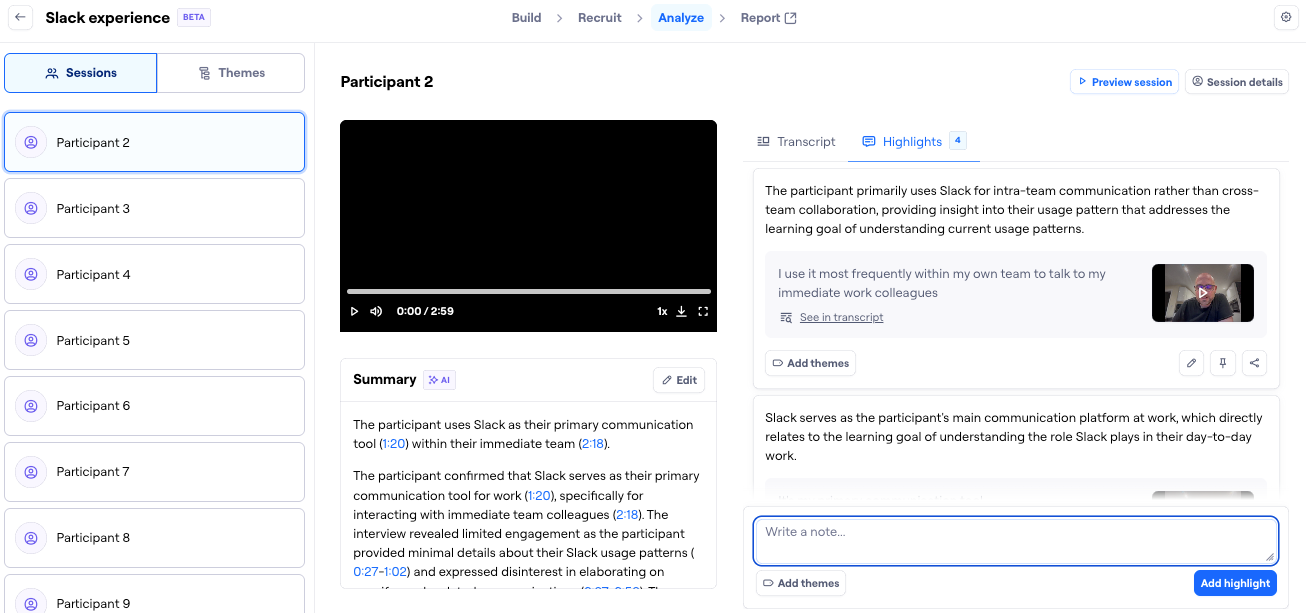Open the Recruit step
The height and width of the screenshot is (613, 1306).
coord(600,18)
